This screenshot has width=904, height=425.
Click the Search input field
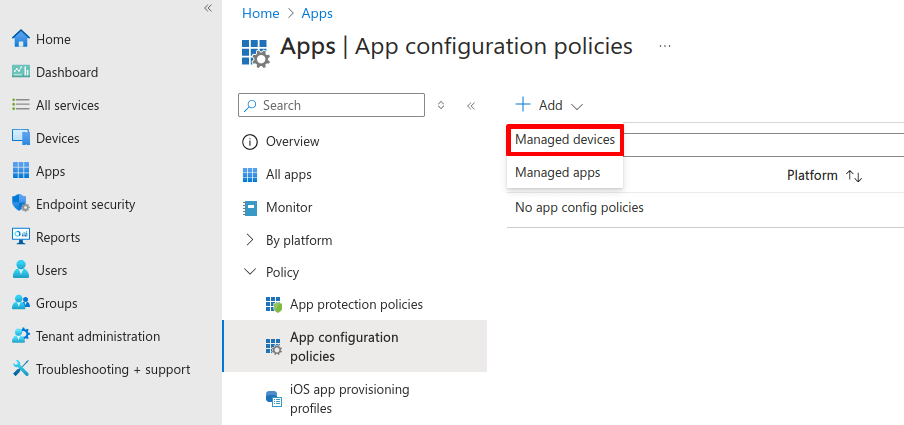[332, 105]
